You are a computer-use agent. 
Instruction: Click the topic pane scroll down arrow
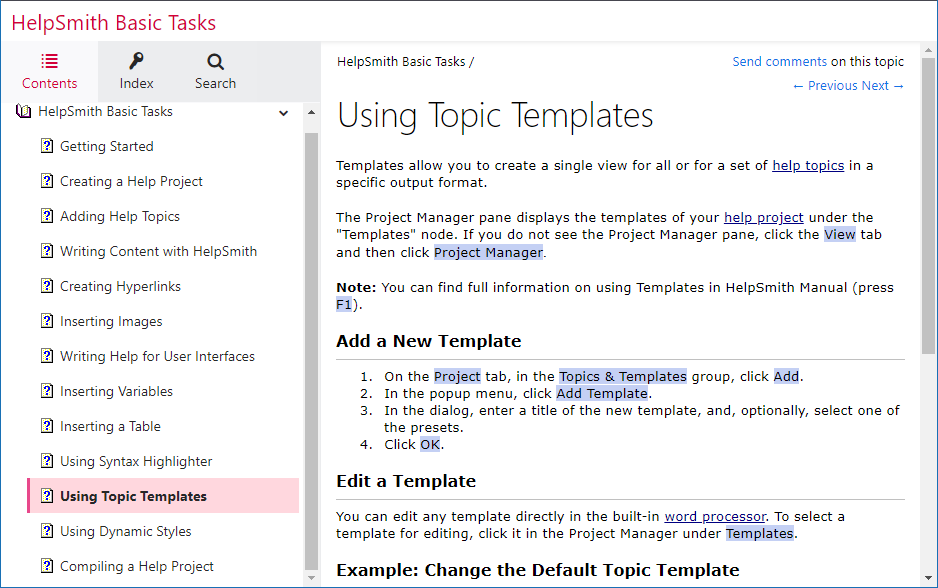pyautogui.click(x=928, y=578)
